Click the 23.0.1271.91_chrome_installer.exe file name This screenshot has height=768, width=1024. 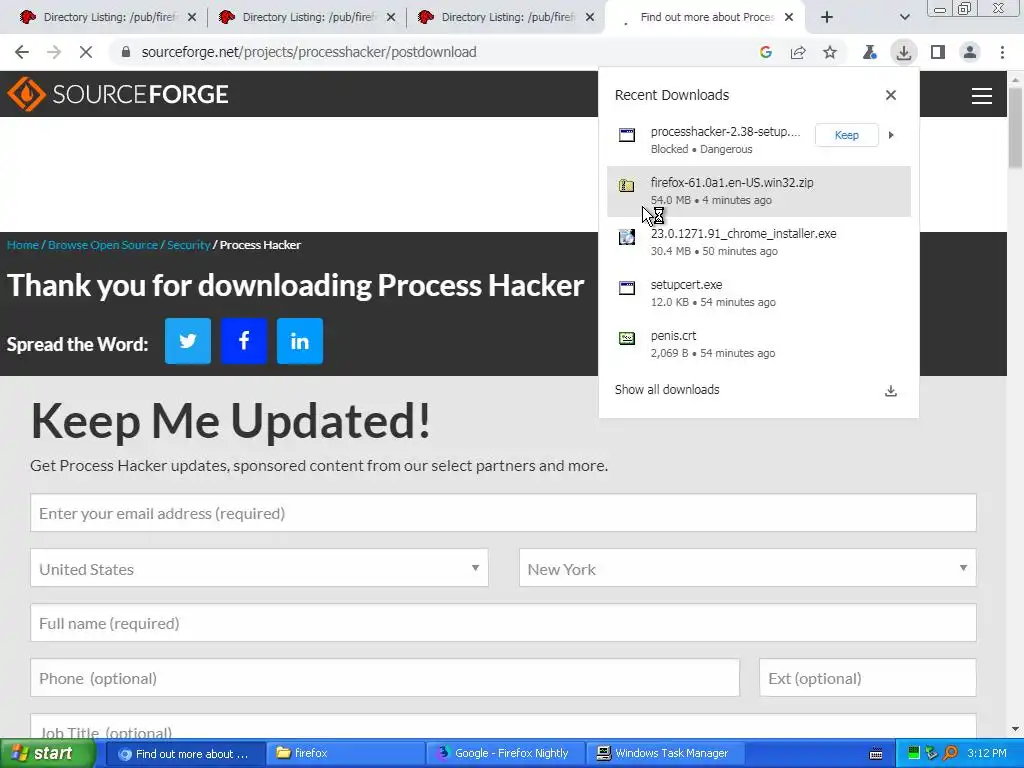tap(743, 234)
